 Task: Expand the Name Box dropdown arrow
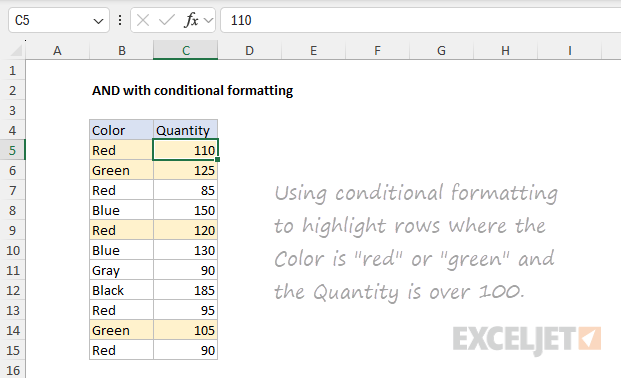98,21
